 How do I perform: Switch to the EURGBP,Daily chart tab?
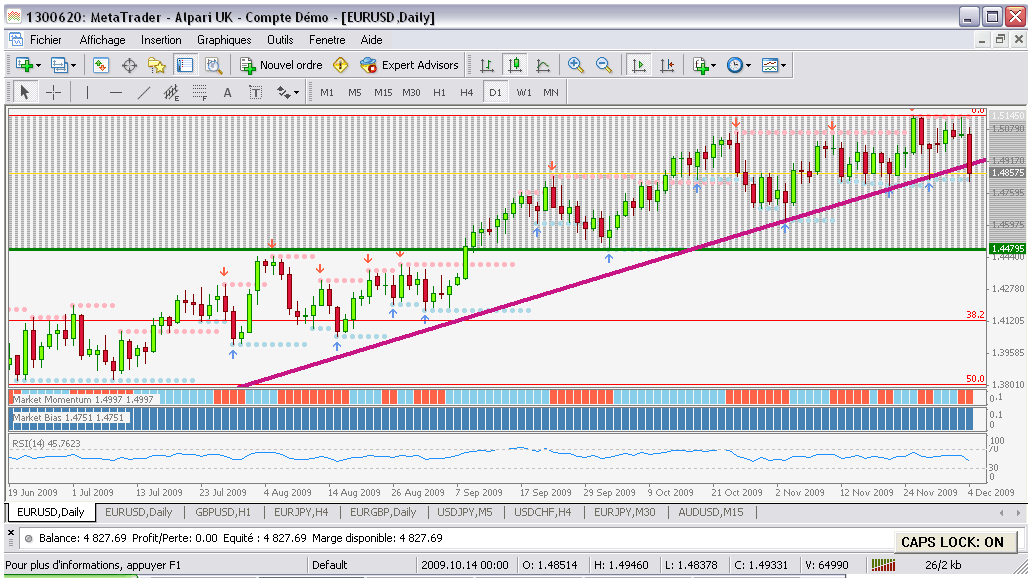[383, 512]
